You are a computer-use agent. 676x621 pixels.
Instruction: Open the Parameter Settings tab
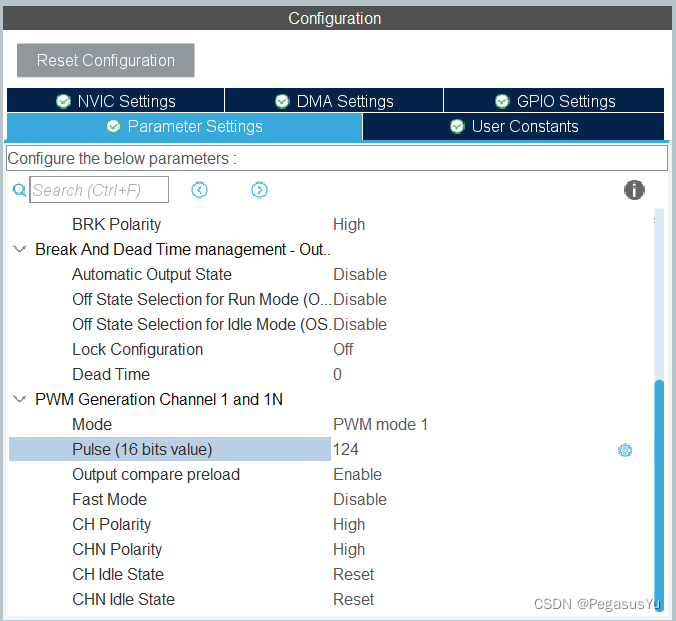tap(184, 126)
